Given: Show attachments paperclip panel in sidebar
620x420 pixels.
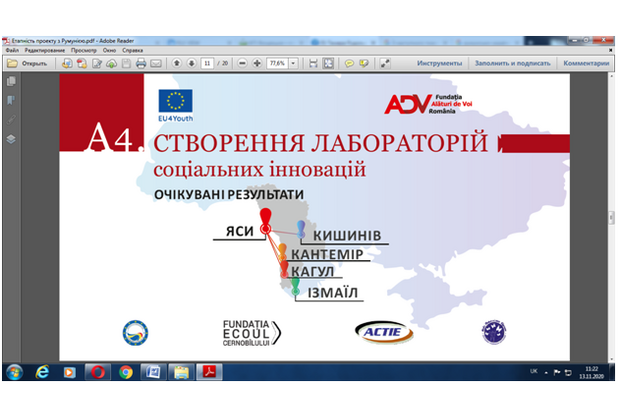Looking at the screenshot, I should point(11,119).
